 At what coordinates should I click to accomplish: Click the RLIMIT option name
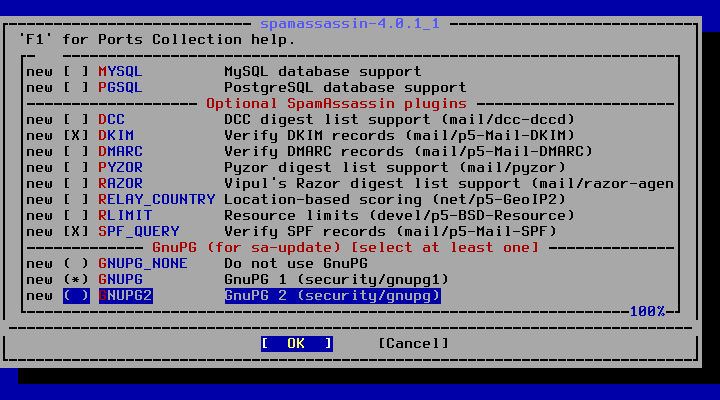[125, 215]
